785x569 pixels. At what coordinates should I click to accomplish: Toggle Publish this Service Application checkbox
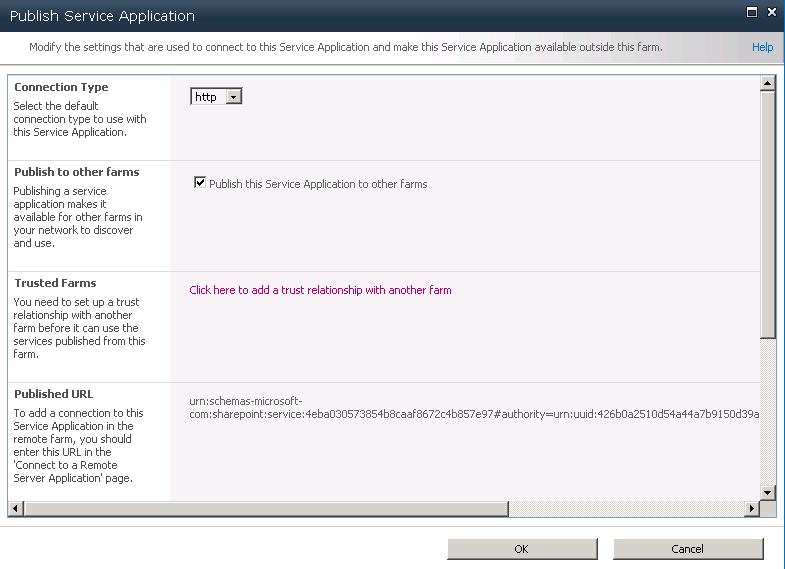[x=200, y=183]
